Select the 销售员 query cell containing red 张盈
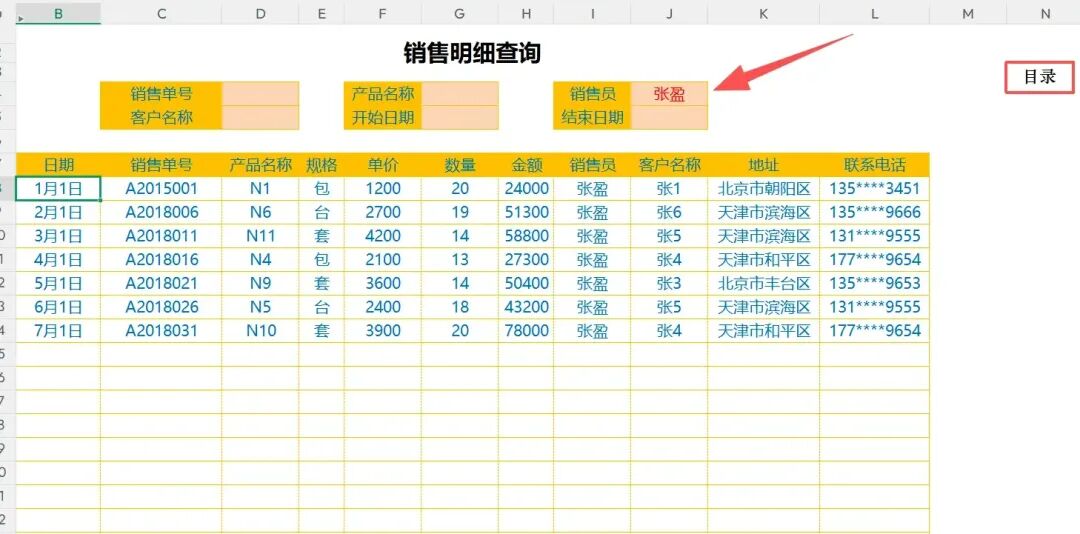1080x534 pixels. (669, 94)
